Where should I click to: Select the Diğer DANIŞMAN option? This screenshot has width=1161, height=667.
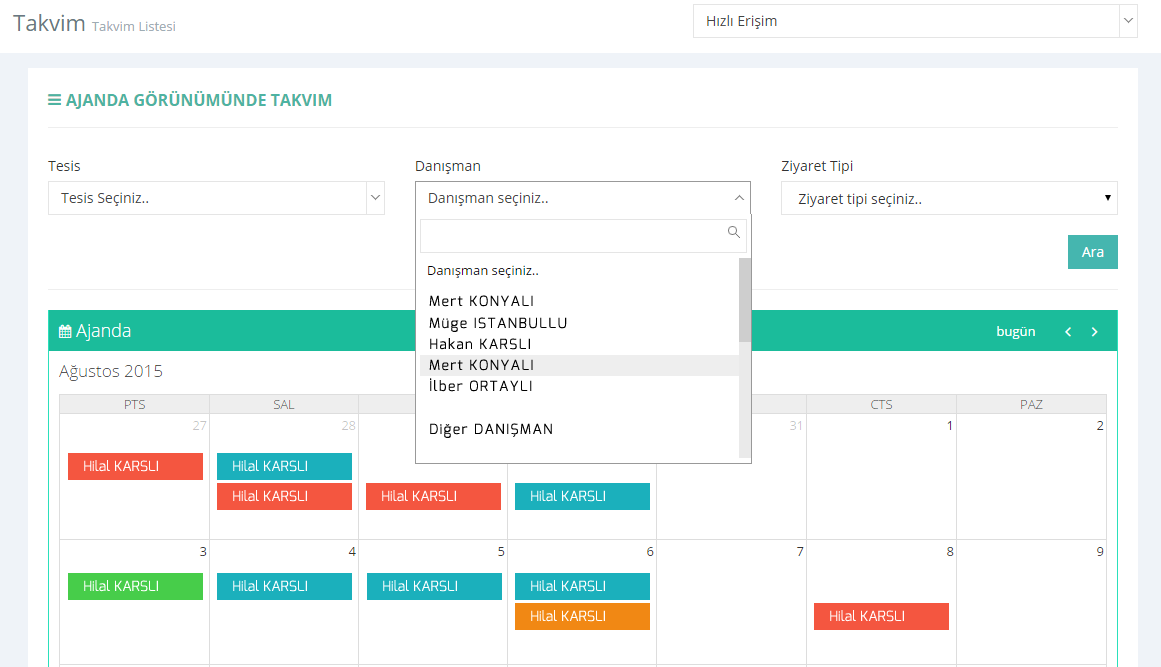[x=491, y=429]
